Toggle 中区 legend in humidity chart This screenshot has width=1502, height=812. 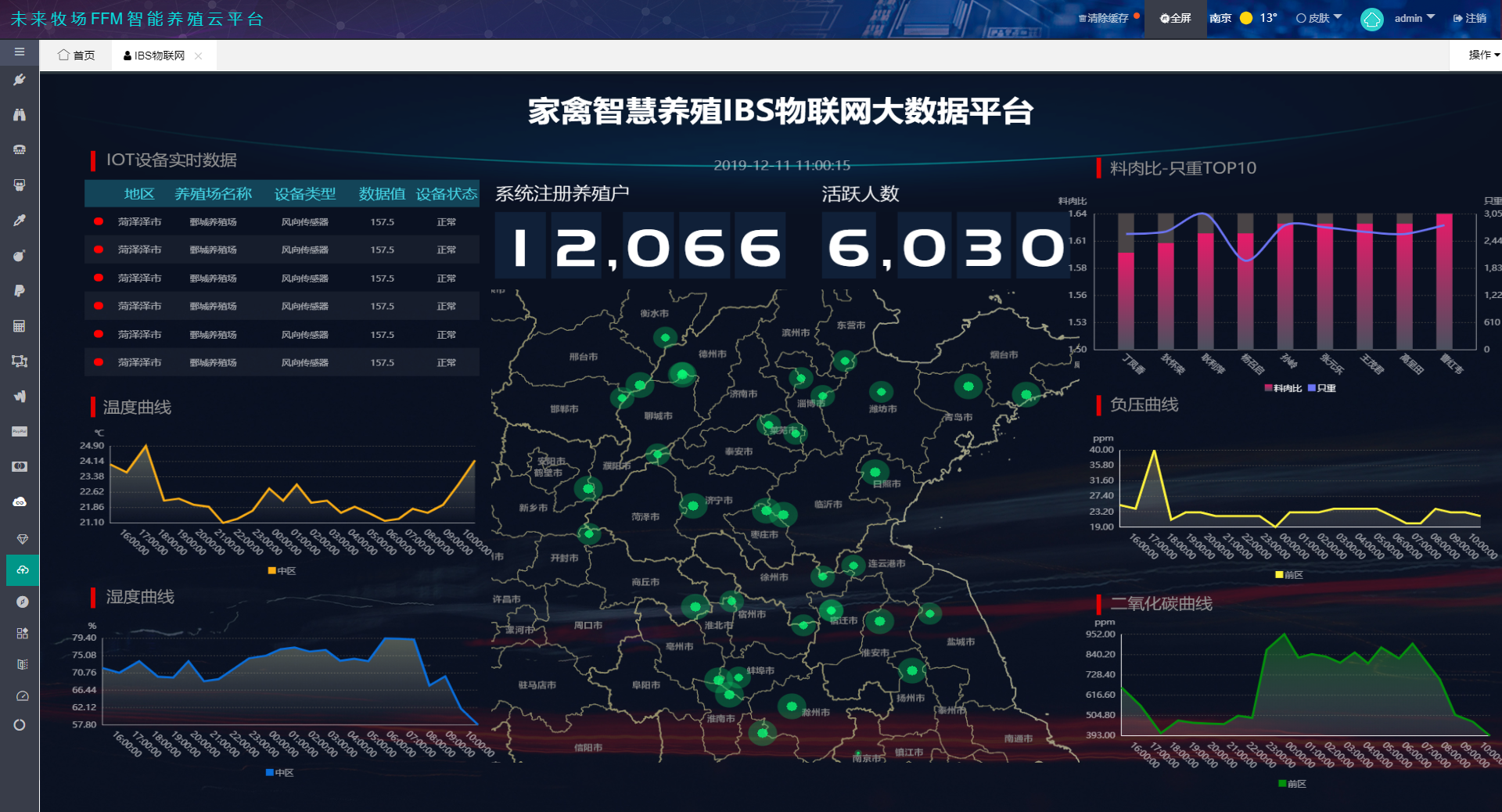tap(279, 773)
